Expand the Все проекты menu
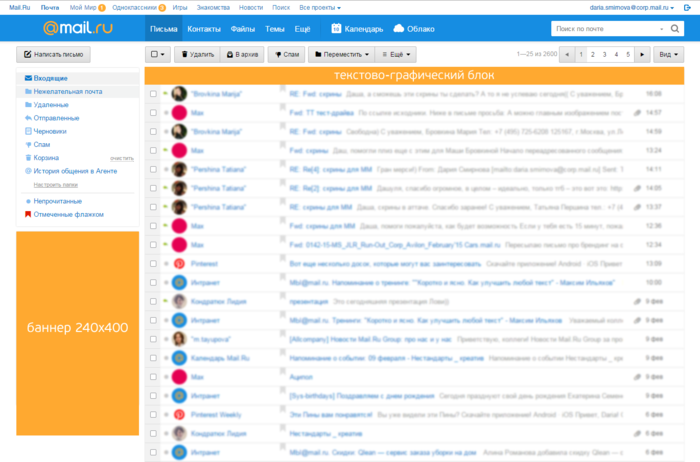Image resolution: width=700 pixels, height=462 pixels. pos(320,8)
